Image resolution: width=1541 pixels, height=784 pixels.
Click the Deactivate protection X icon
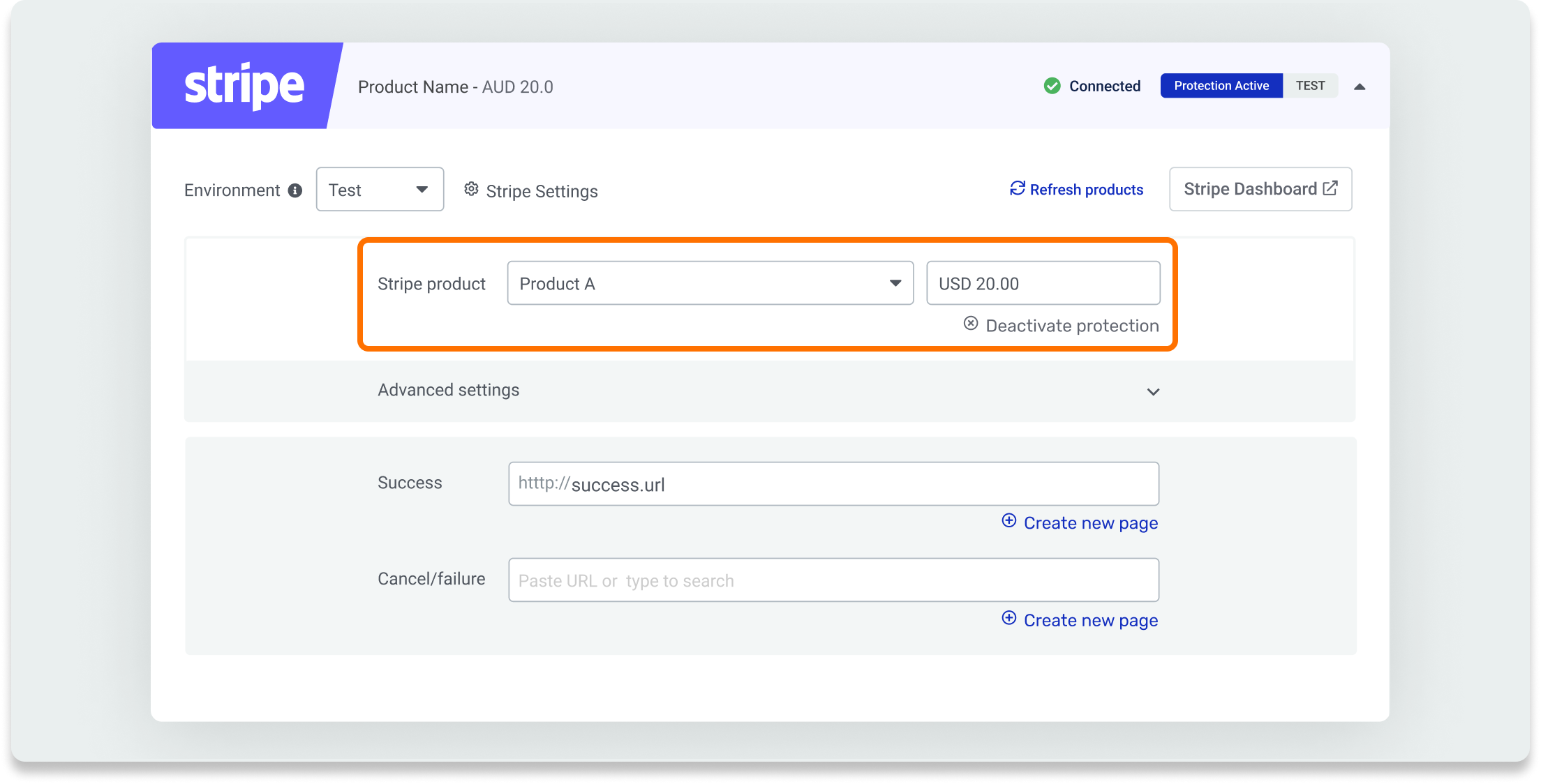click(x=971, y=323)
